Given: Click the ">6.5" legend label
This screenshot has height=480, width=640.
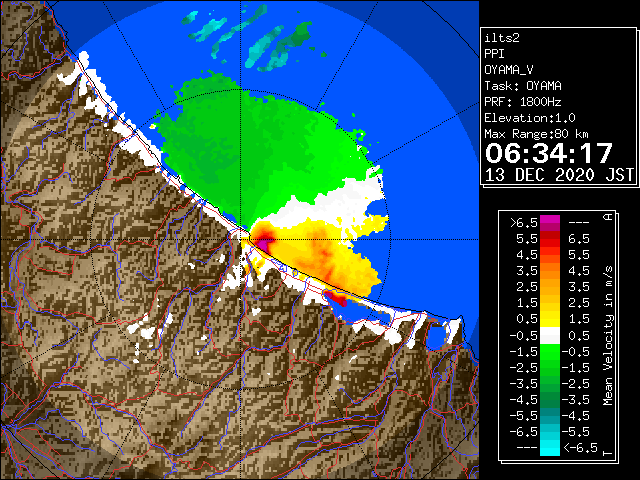Looking at the screenshot, I should [x=524, y=223].
